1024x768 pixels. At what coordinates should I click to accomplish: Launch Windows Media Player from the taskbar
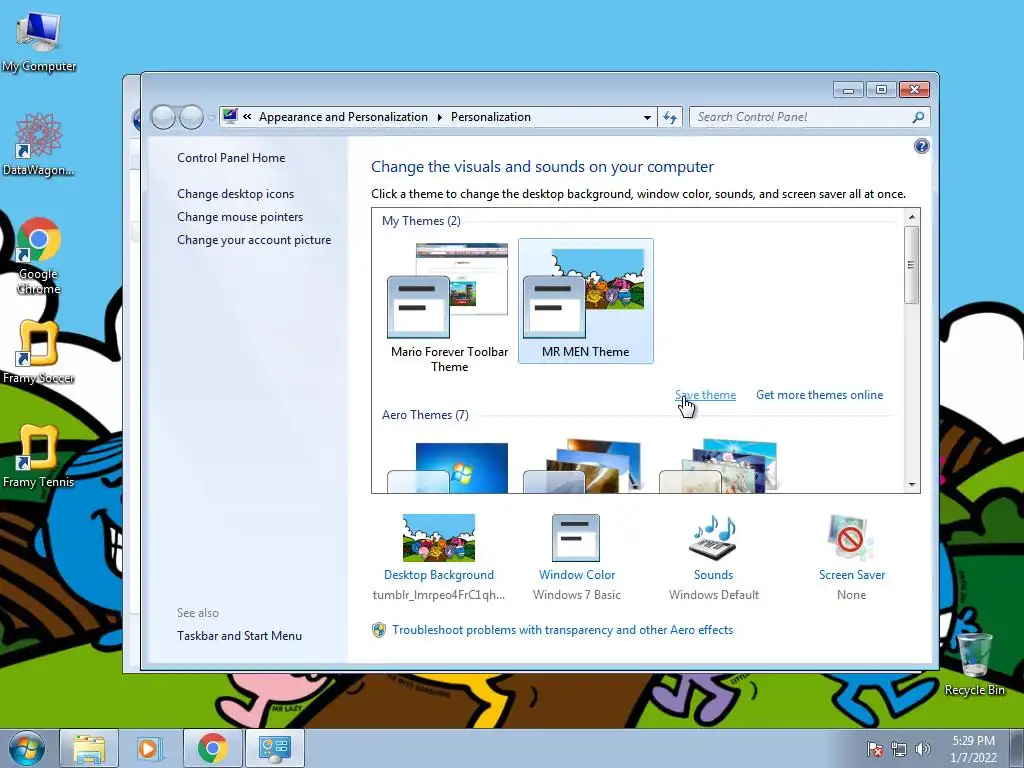pos(149,748)
